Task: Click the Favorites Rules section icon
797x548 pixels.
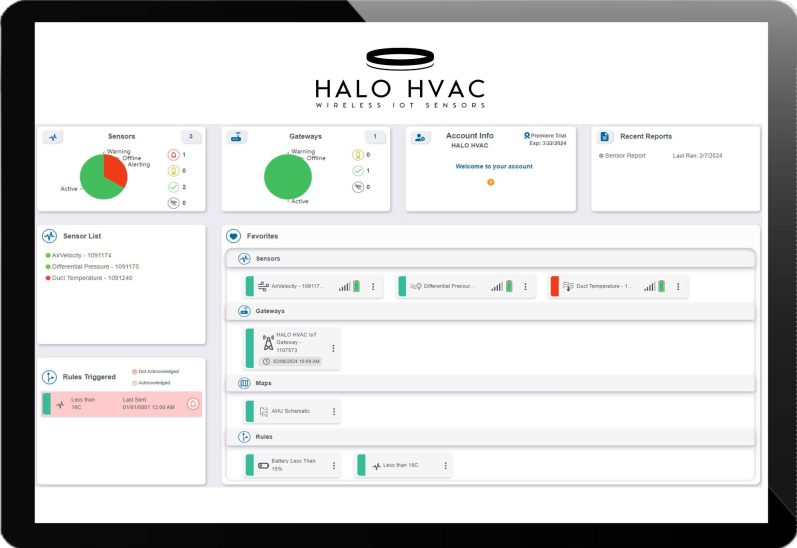Action: pos(244,437)
